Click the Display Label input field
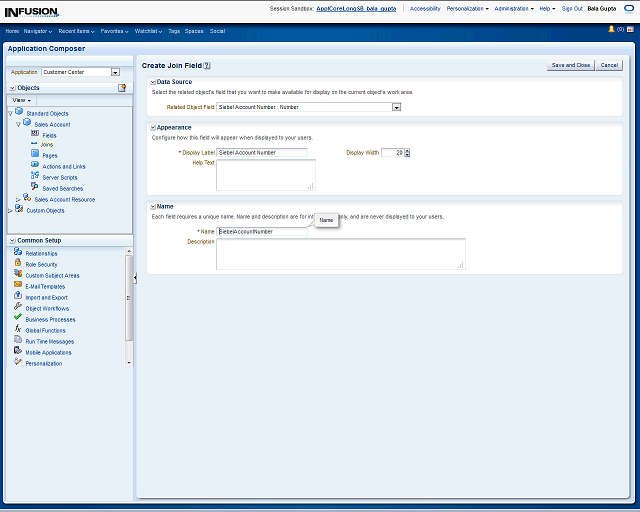The image size is (640, 512). pyautogui.click(x=262, y=152)
